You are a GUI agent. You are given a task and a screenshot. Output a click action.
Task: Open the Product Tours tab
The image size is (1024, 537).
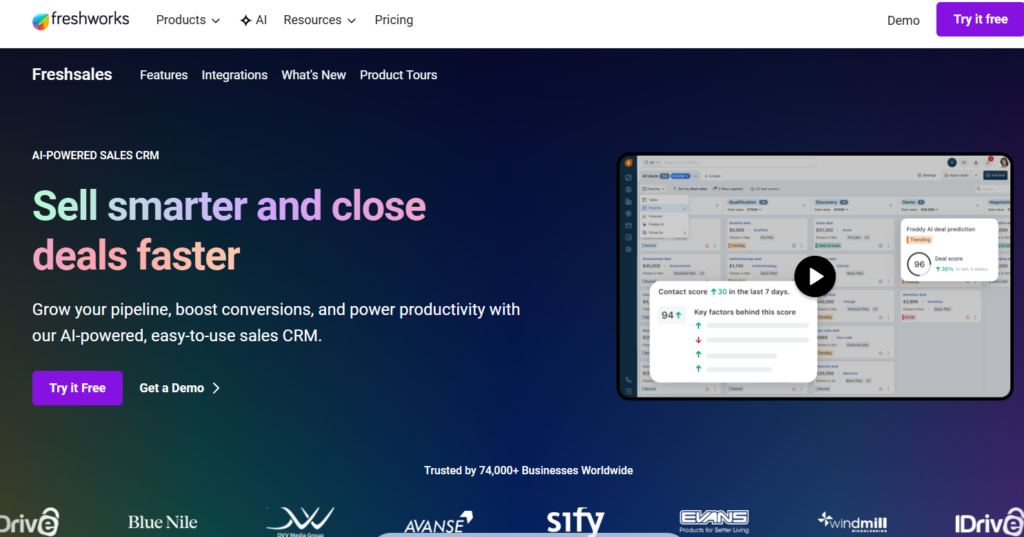coord(398,75)
